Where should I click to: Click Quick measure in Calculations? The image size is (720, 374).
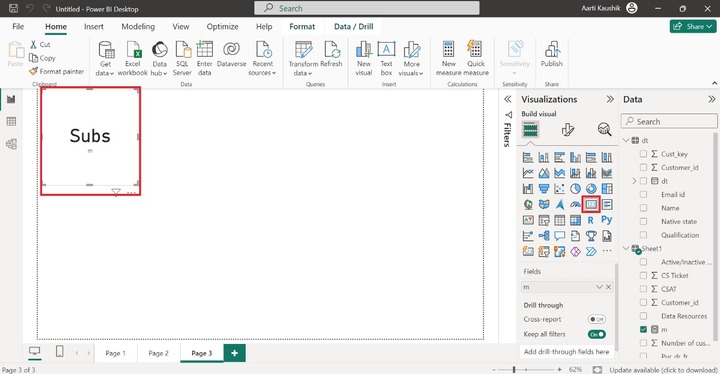point(476,58)
